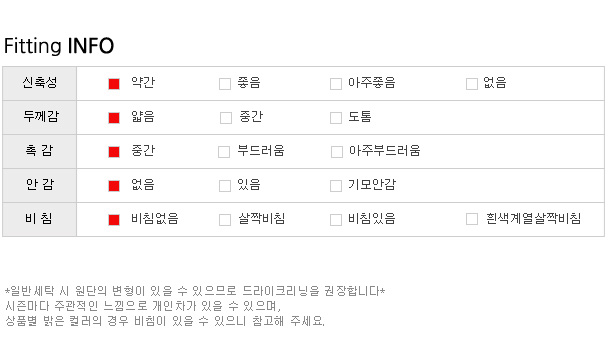Click the Fitting INFO heading

(x=59, y=46)
